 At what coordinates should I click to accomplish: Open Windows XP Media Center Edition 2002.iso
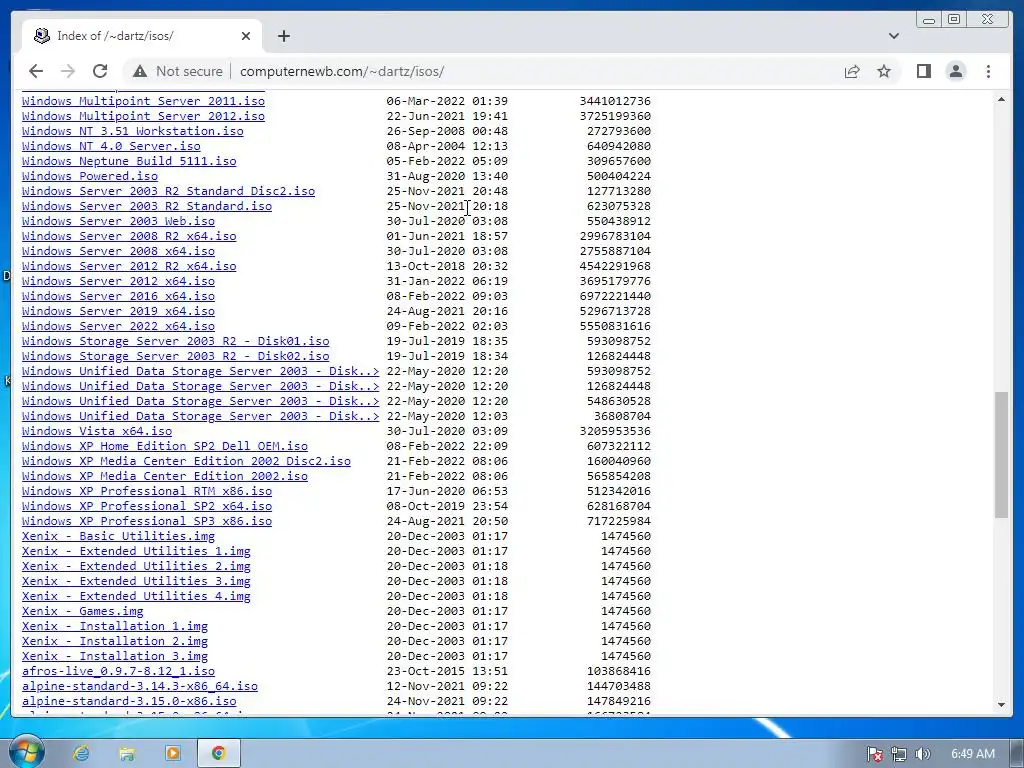(165, 476)
